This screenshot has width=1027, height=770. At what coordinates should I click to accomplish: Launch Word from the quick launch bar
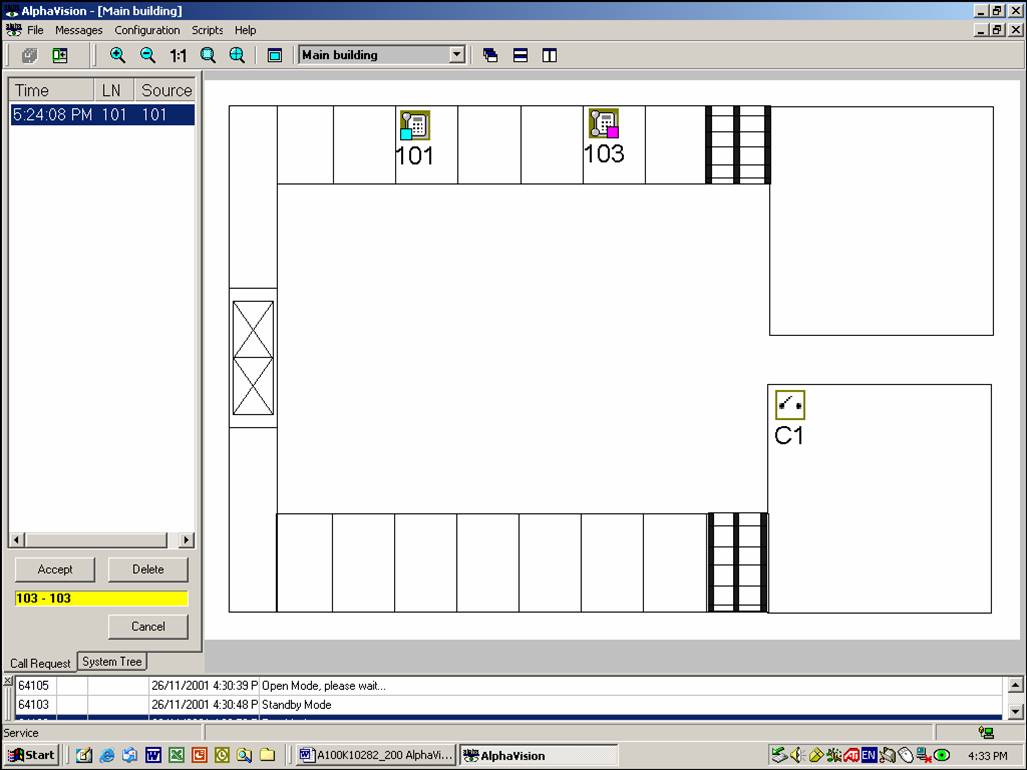point(153,755)
